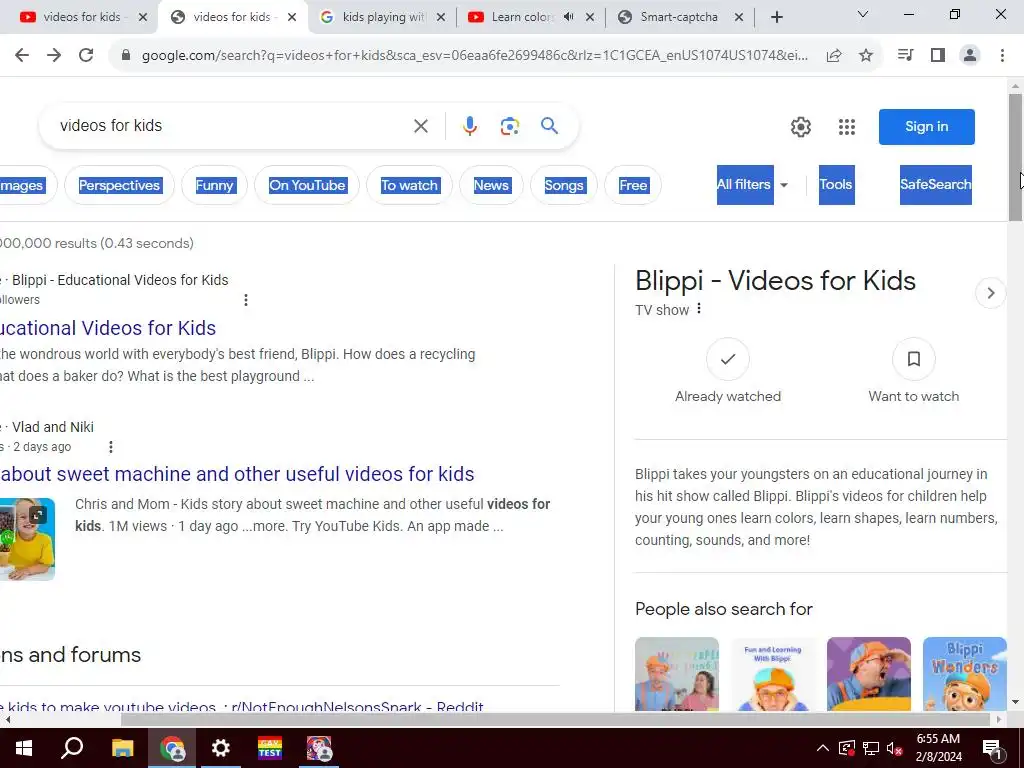1024x768 pixels.
Task: Click the Sign in button
Action: point(927,127)
